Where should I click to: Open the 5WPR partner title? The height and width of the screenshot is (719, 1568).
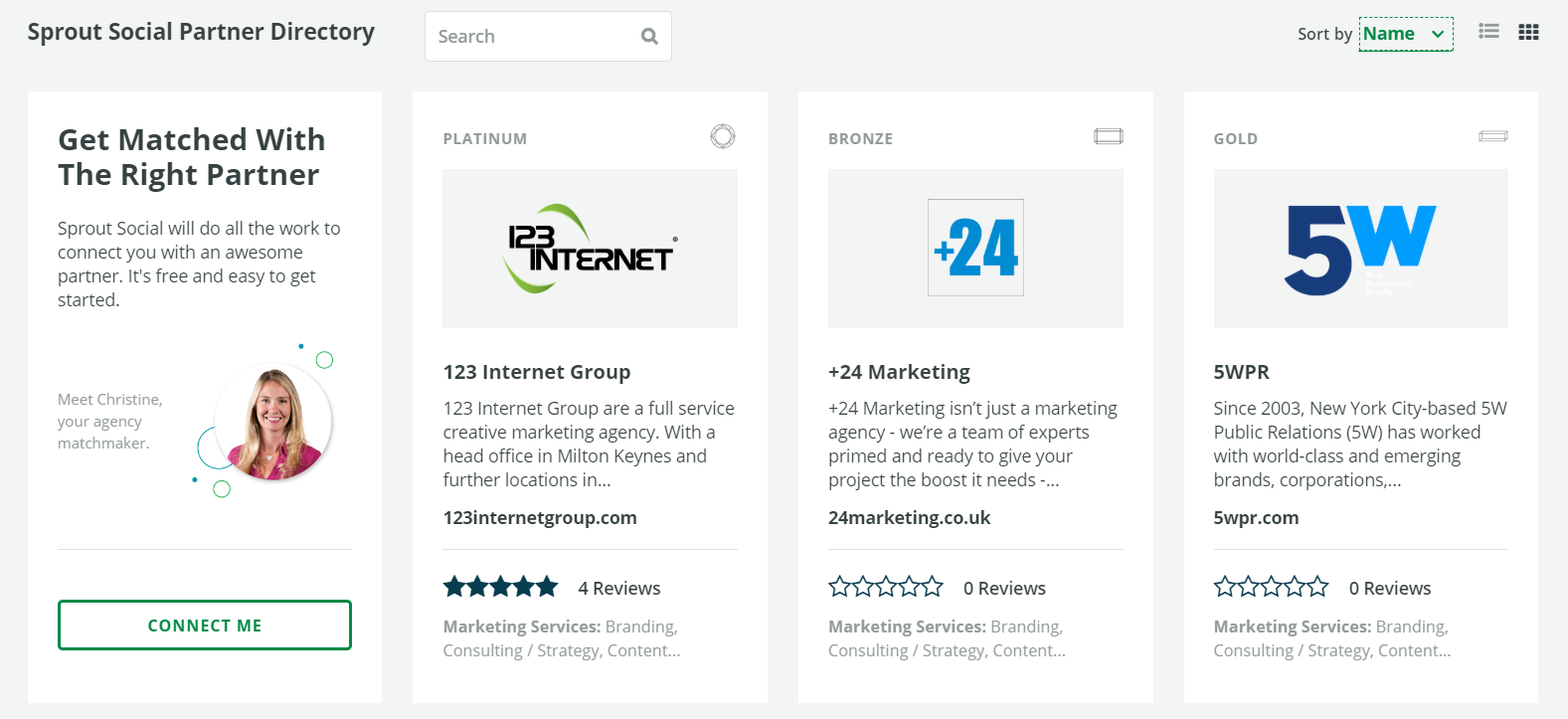click(x=1241, y=372)
